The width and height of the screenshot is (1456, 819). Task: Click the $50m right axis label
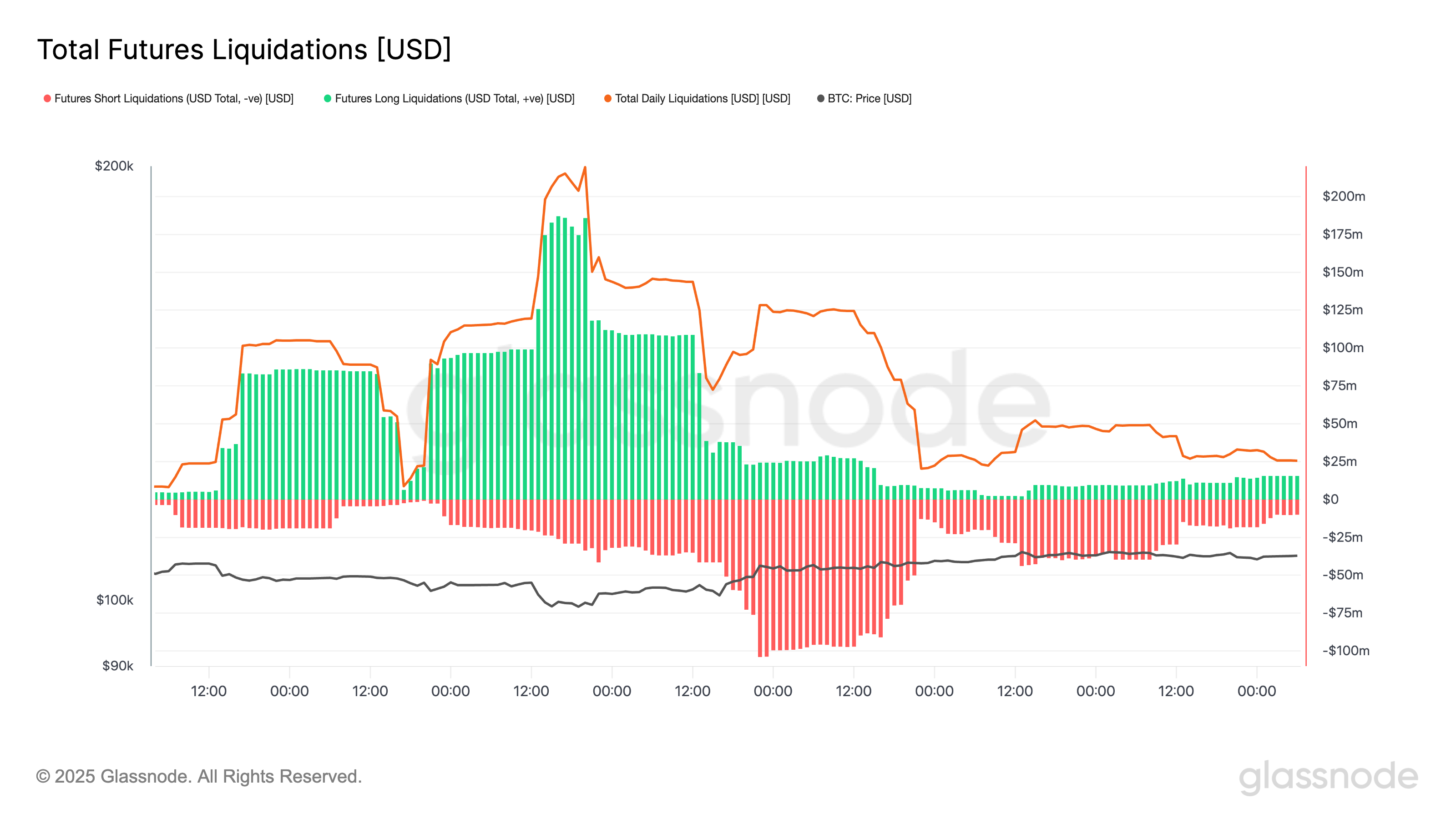1339,423
